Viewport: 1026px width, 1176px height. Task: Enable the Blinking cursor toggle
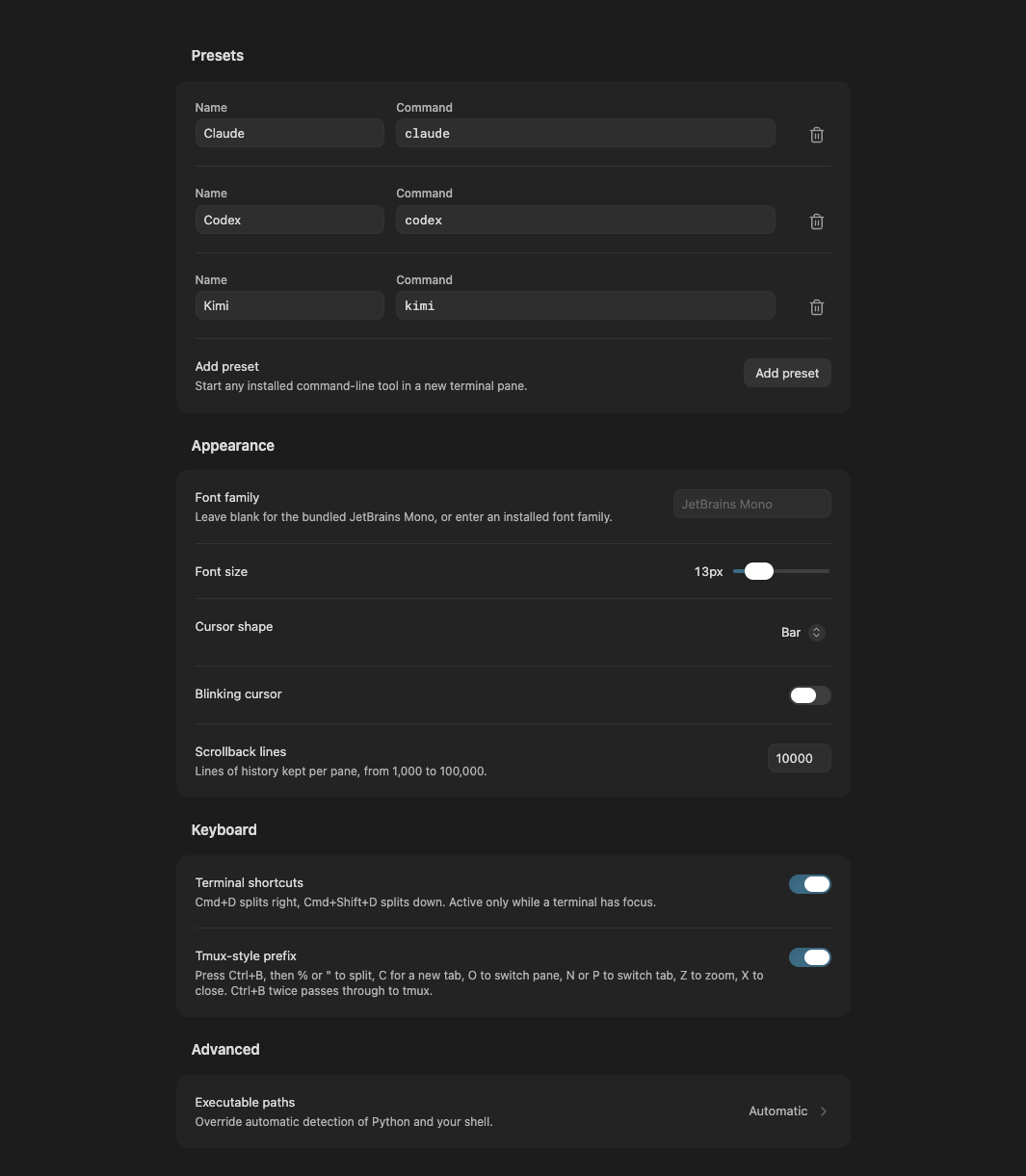[810, 695]
